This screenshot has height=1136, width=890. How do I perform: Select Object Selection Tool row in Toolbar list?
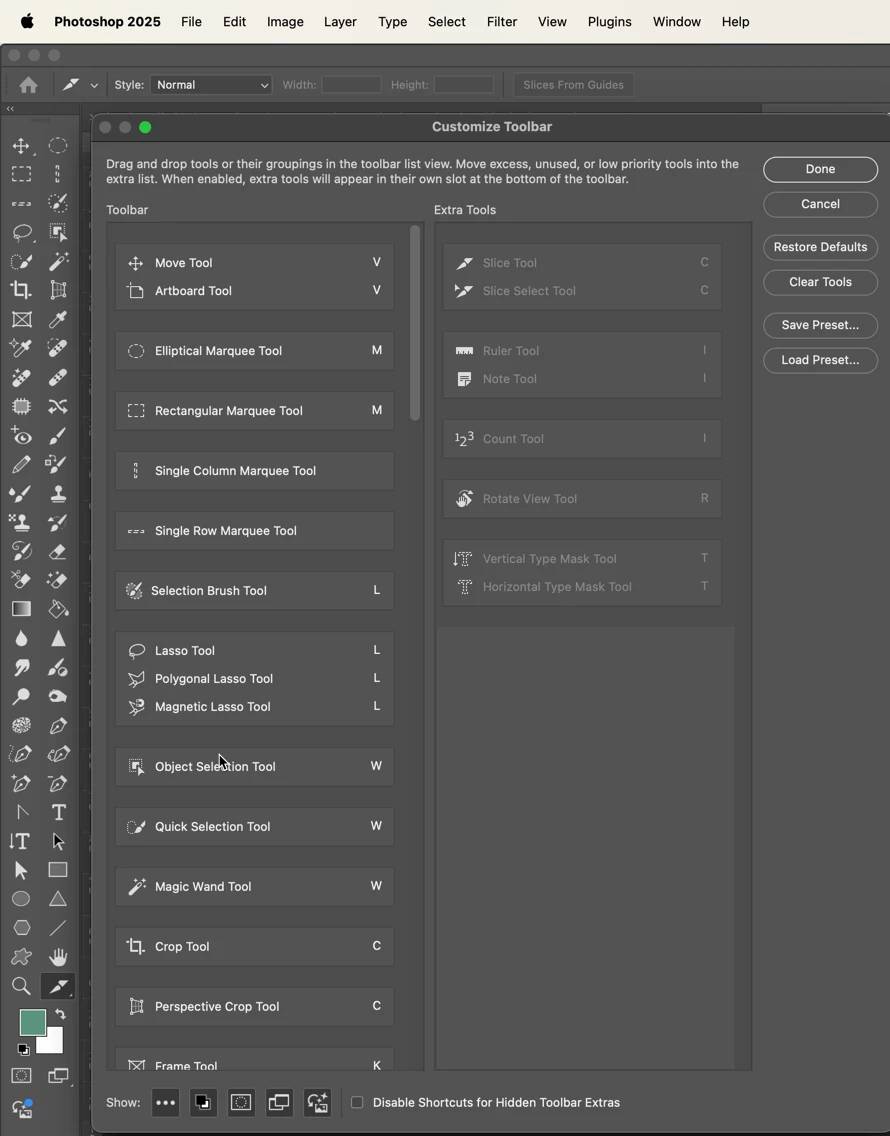(x=254, y=767)
